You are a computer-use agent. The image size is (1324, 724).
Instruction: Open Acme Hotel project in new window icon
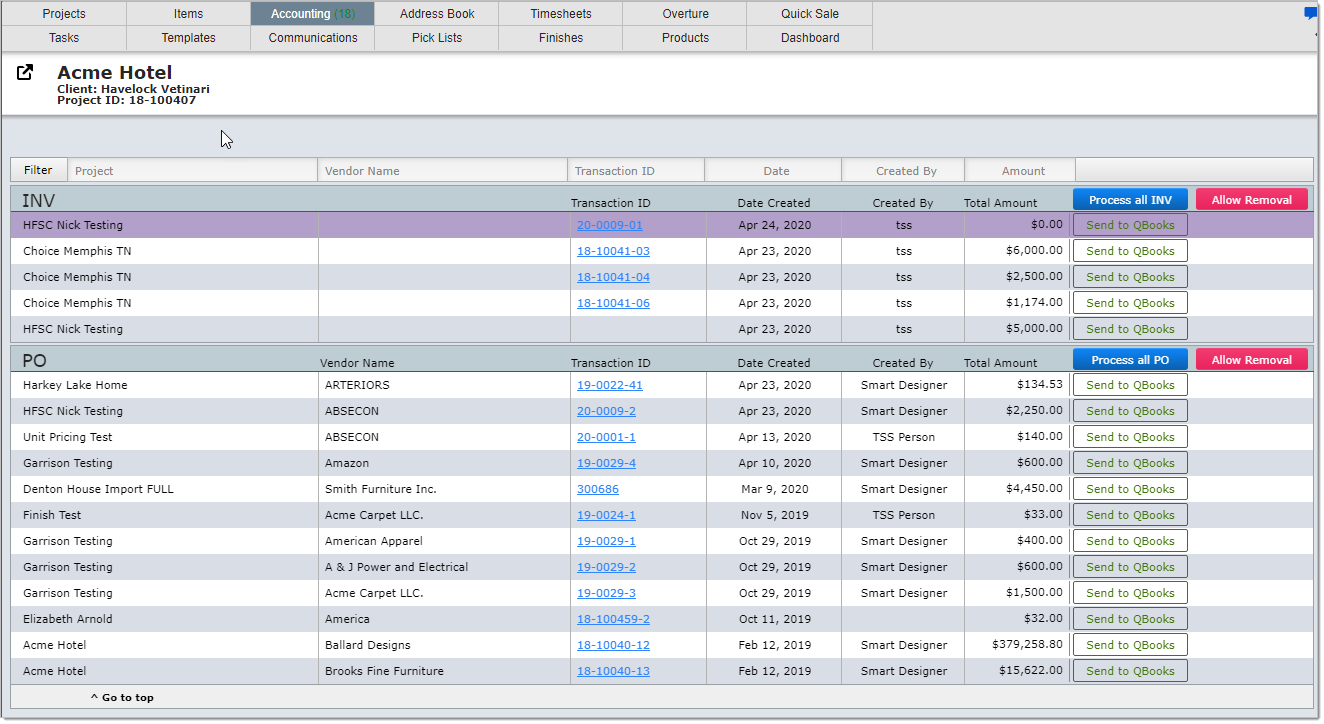[x=26, y=72]
